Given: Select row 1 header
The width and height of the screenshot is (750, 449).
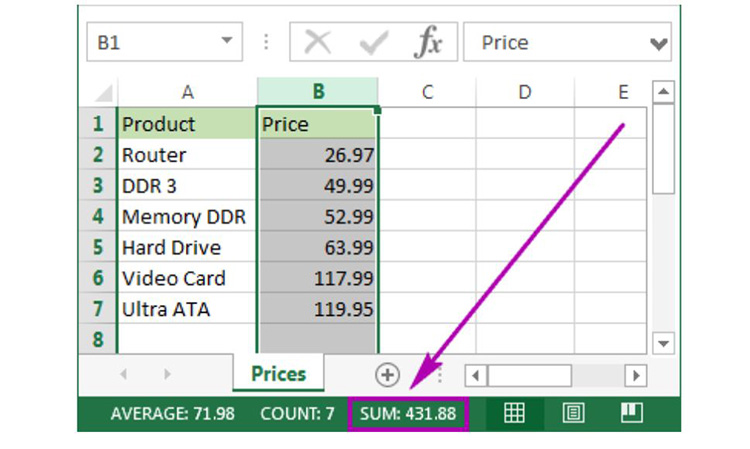Looking at the screenshot, I should pos(98,123).
